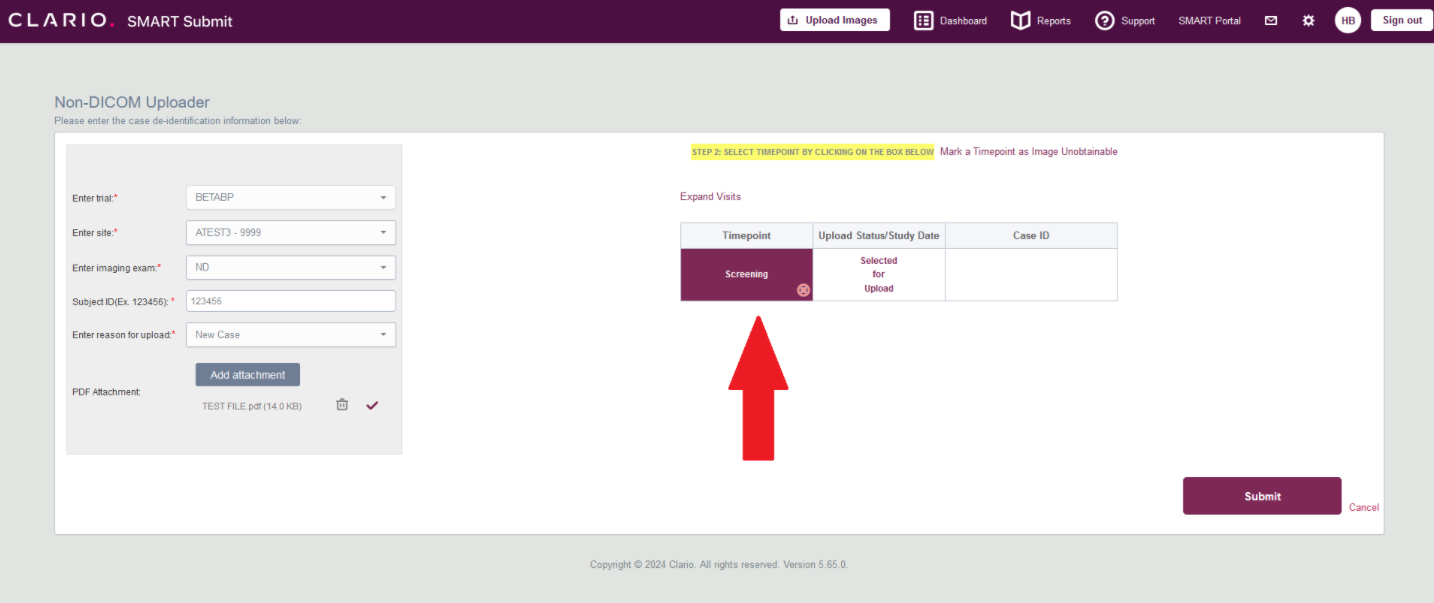Image resolution: width=1434 pixels, height=603 pixels.
Task: Cancel the current upload
Action: tap(1363, 507)
